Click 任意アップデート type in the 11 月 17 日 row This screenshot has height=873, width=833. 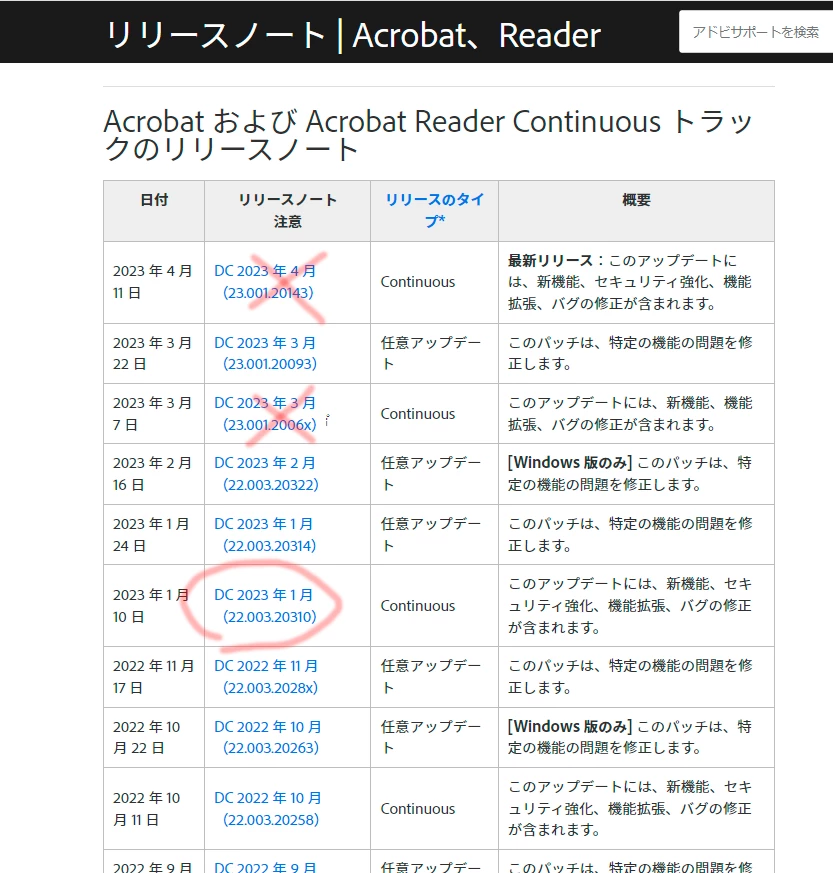[430, 676]
